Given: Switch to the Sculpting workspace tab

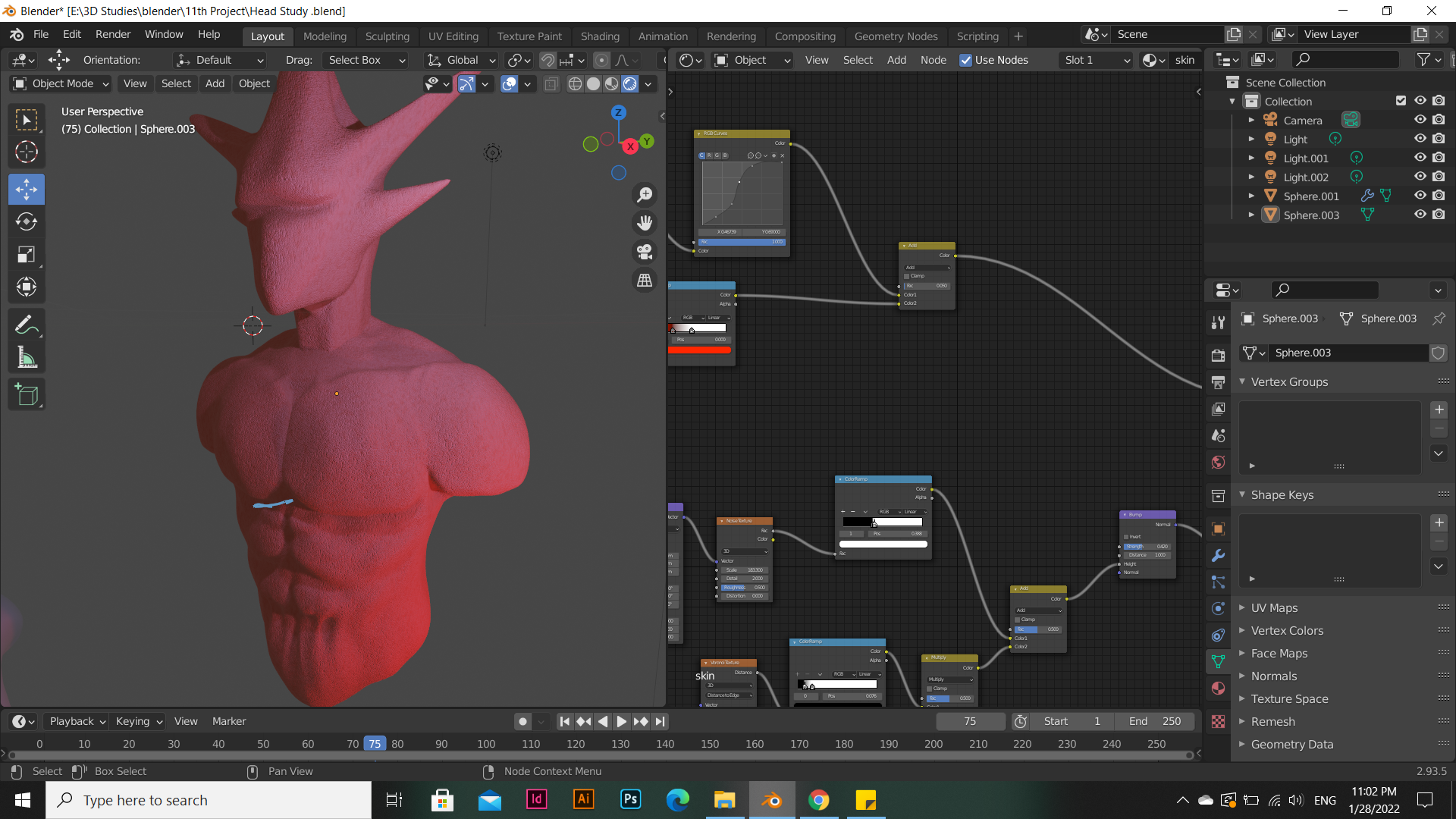Looking at the screenshot, I should tap(387, 36).
